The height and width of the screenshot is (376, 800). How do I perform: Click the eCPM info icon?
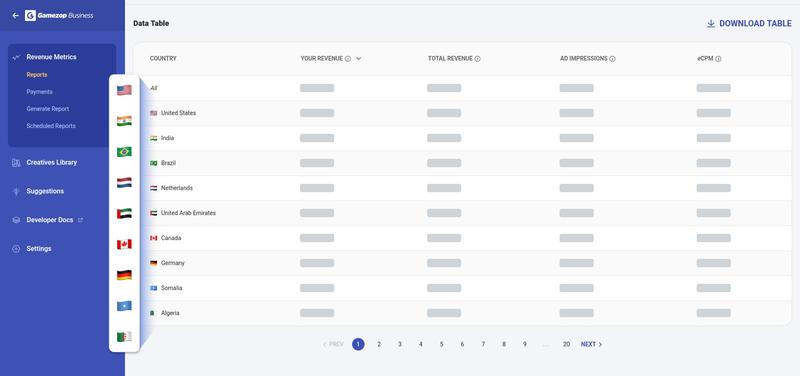pos(718,59)
